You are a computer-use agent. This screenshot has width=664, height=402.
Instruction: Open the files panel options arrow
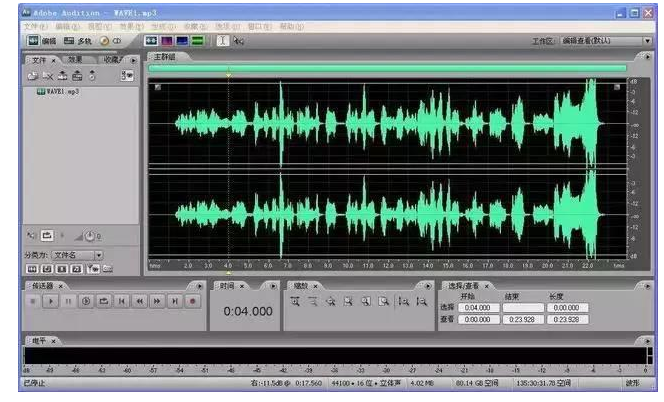pos(133,61)
